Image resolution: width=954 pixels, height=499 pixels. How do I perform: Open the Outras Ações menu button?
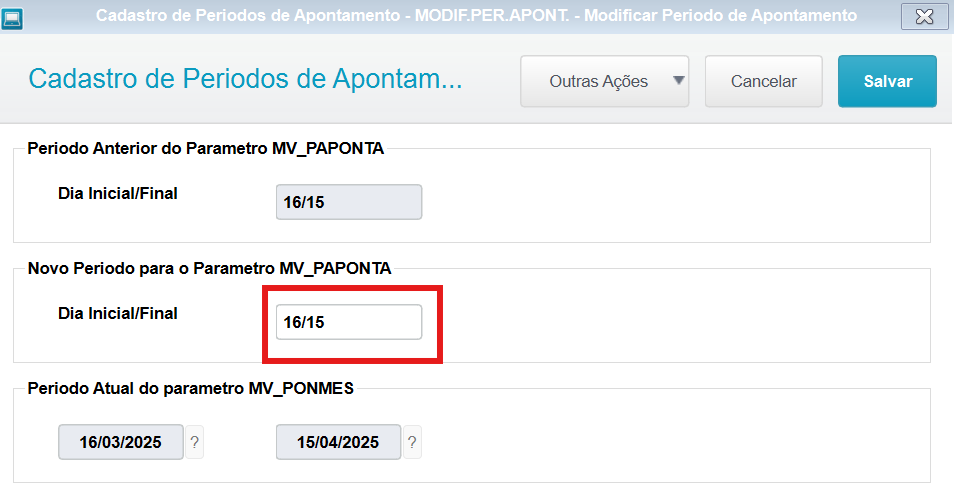tap(604, 82)
